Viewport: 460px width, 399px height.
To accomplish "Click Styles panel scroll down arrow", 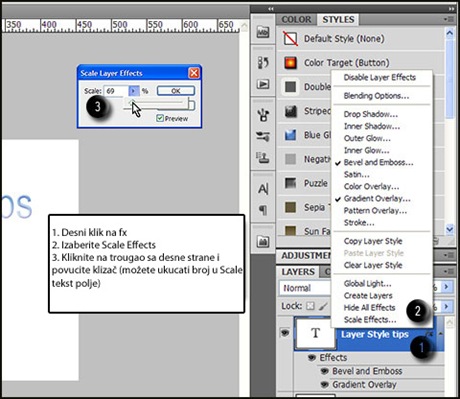I will 450,229.
